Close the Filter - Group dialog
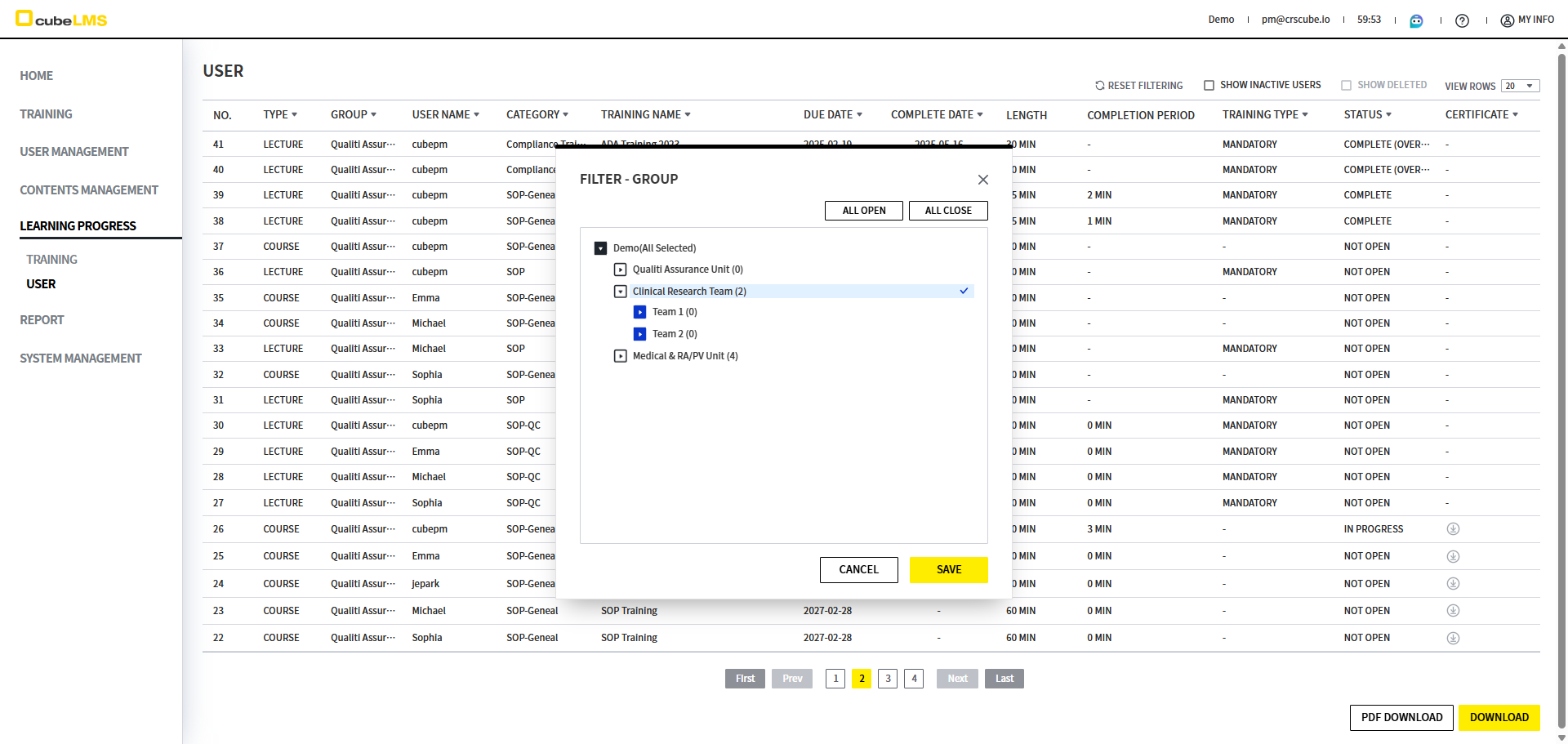 click(982, 180)
